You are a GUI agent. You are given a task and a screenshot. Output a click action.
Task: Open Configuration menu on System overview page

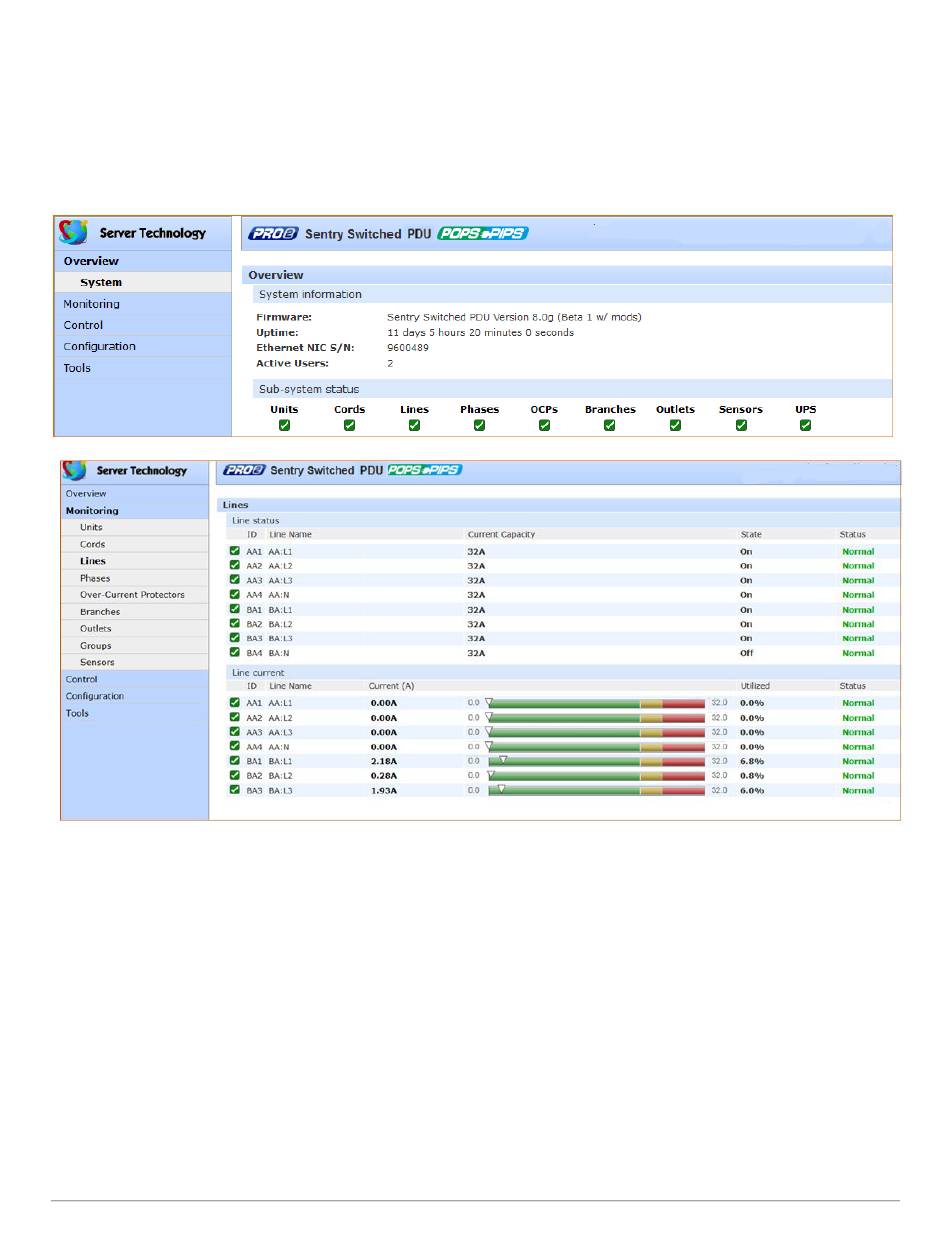pyautogui.click(x=143, y=346)
